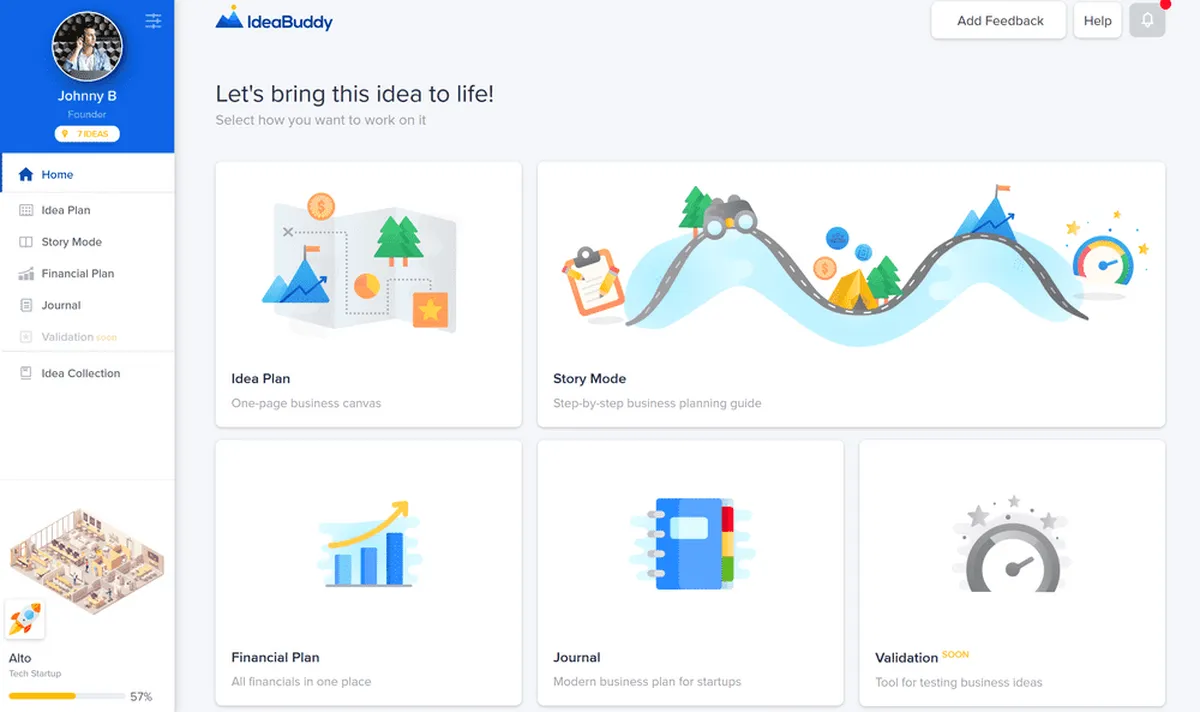
Task: Click the Help button
Action: (x=1097, y=20)
